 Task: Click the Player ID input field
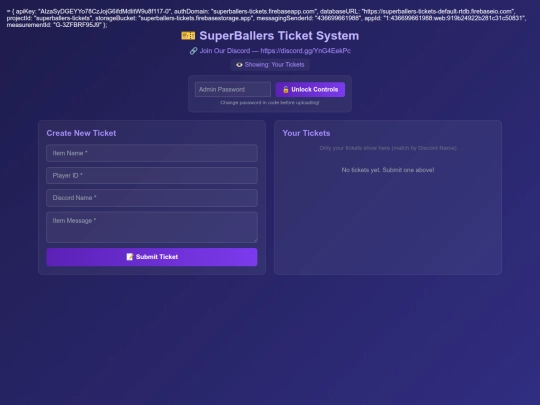click(152, 176)
